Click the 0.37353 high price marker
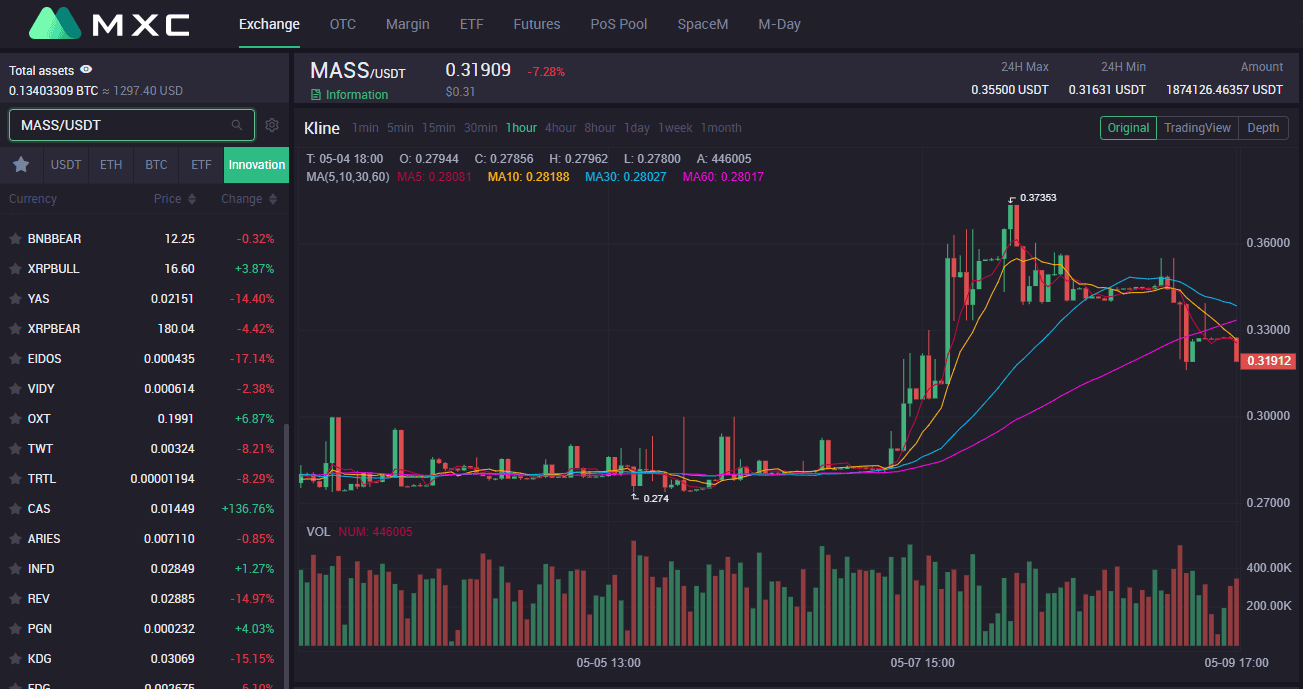Viewport: 1303px width, 689px height. 1037,198
